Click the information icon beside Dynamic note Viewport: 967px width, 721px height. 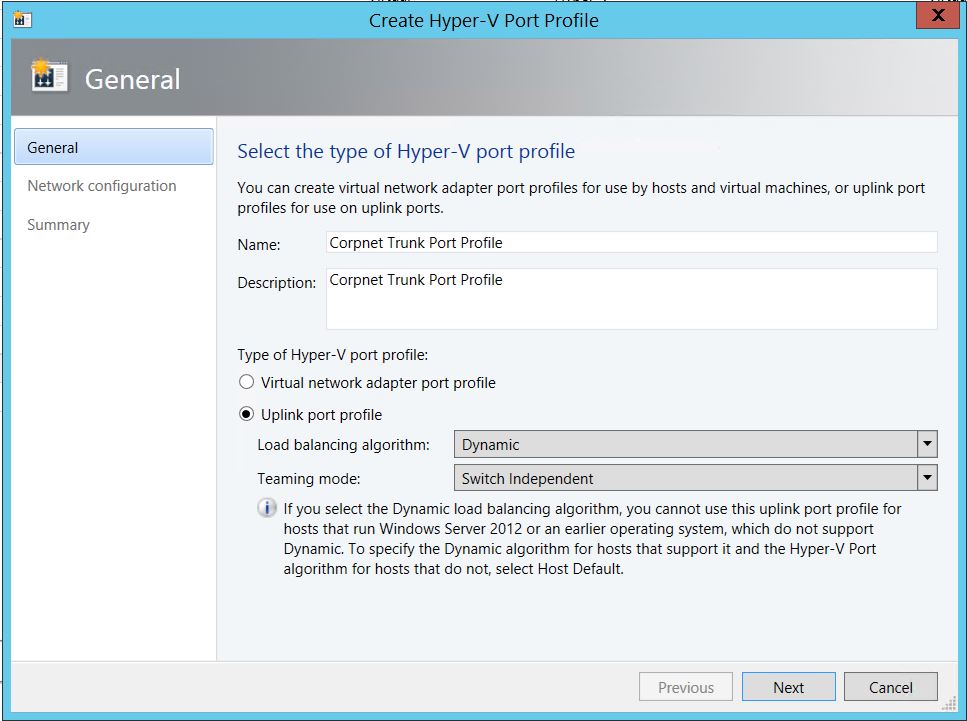(x=267, y=509)
